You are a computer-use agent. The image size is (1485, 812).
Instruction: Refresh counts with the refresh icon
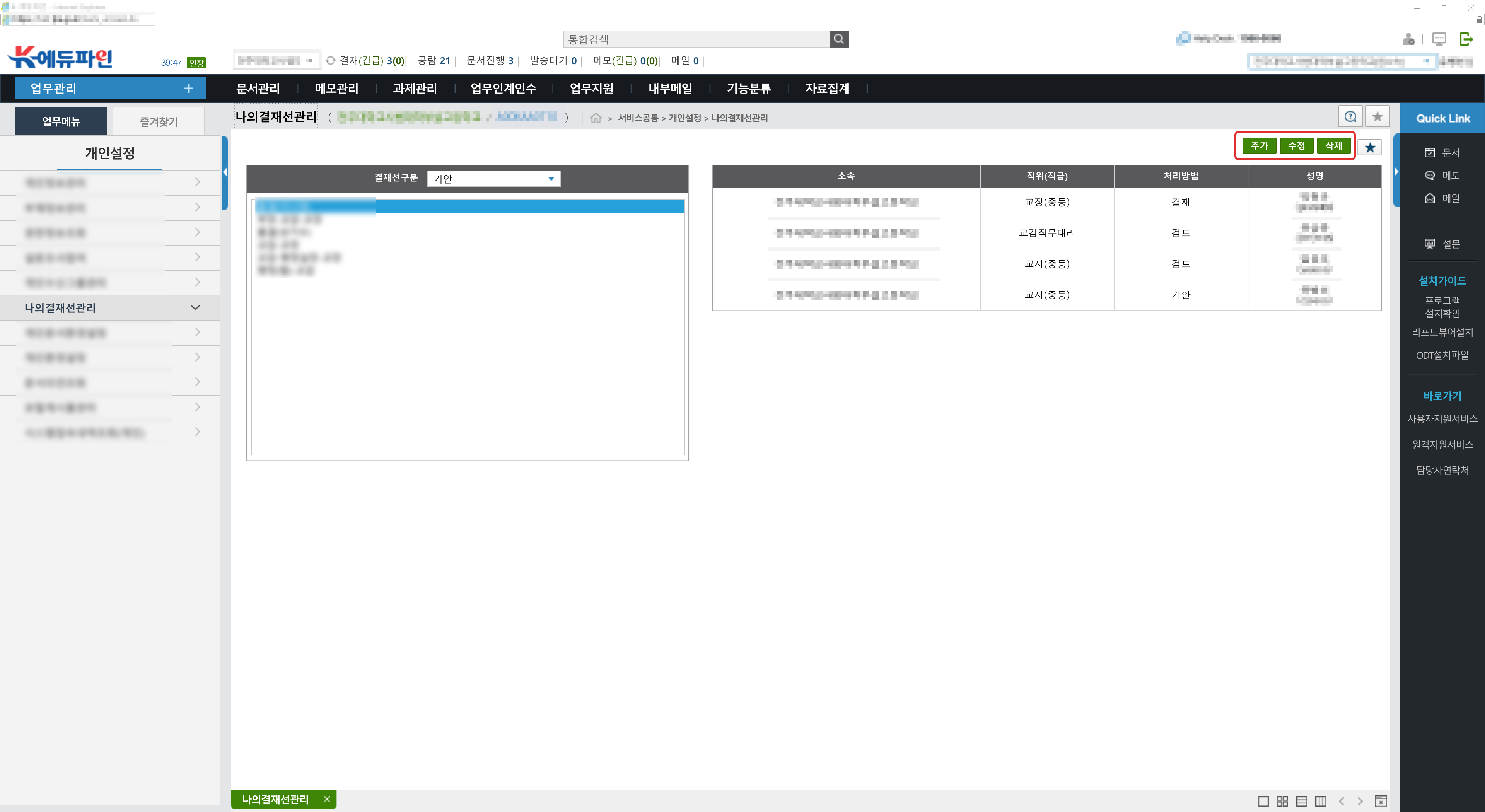[330, 60]
